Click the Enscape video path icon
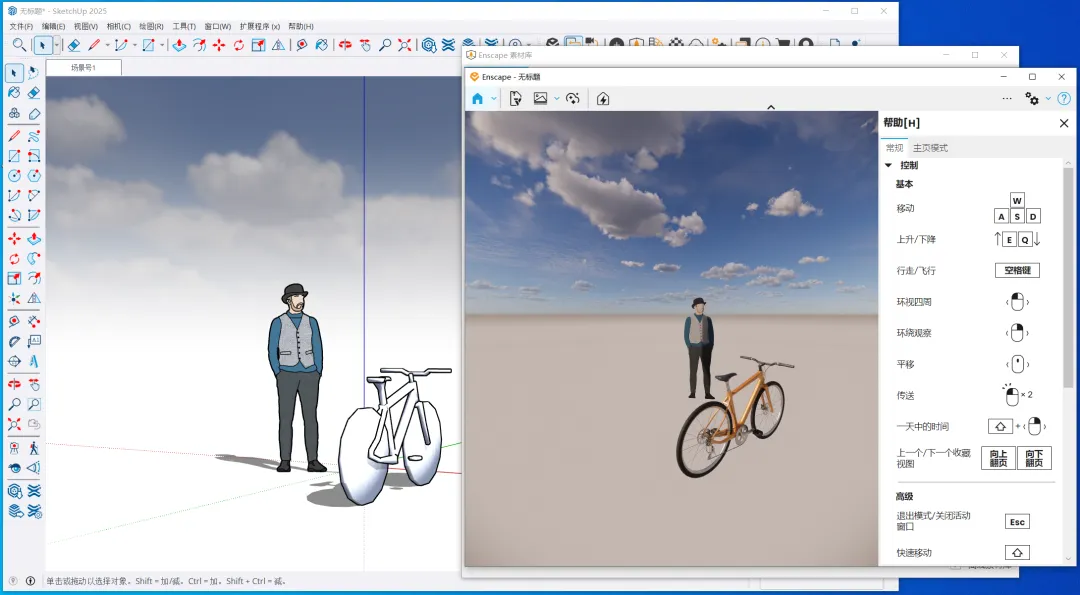 [572, 99]
